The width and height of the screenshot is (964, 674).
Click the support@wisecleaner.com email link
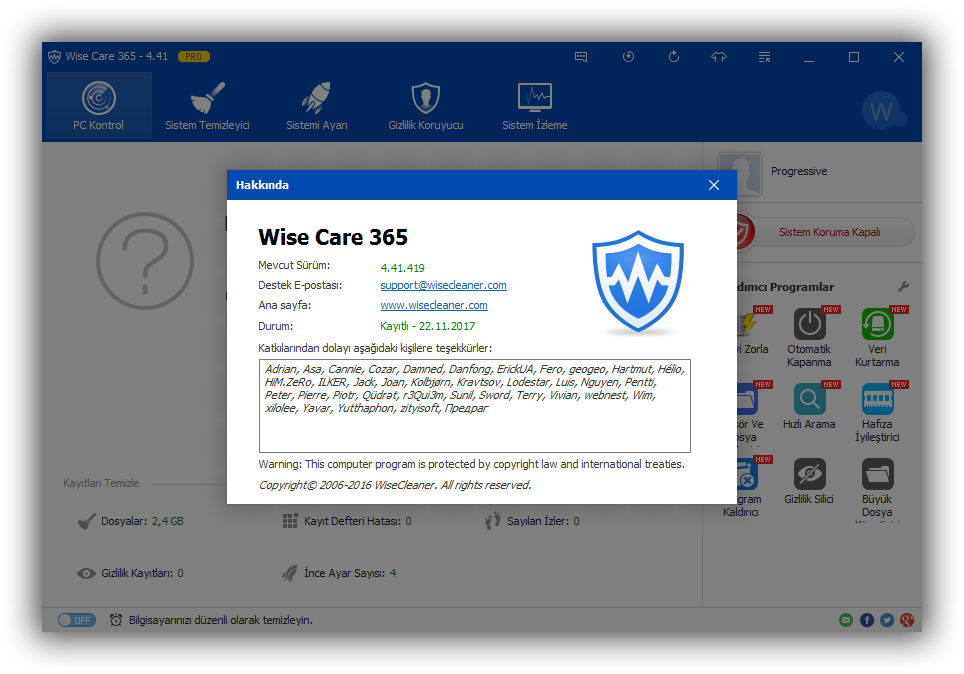[443, 285]
